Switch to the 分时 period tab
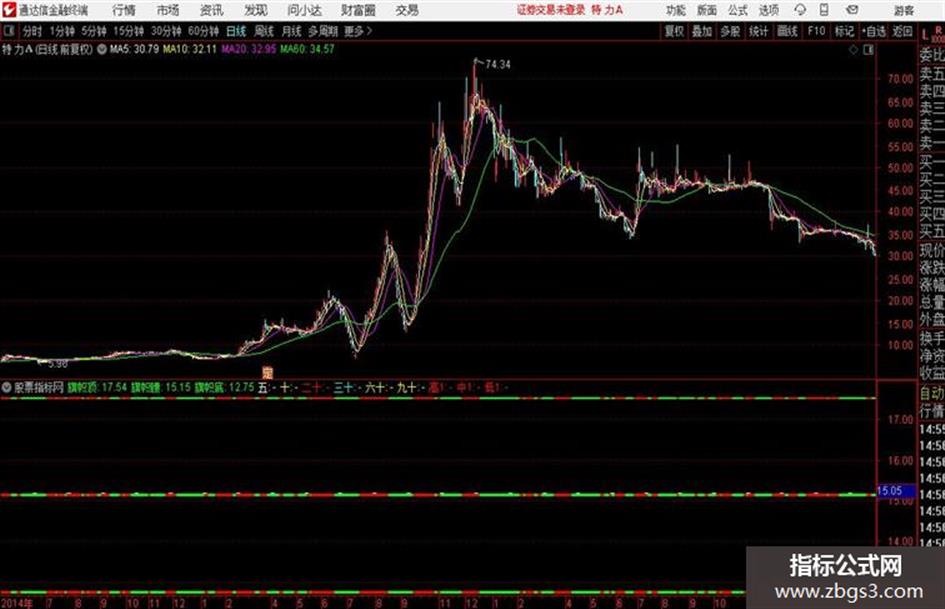This screenshot has height=609, width=945. coord(33,31)
